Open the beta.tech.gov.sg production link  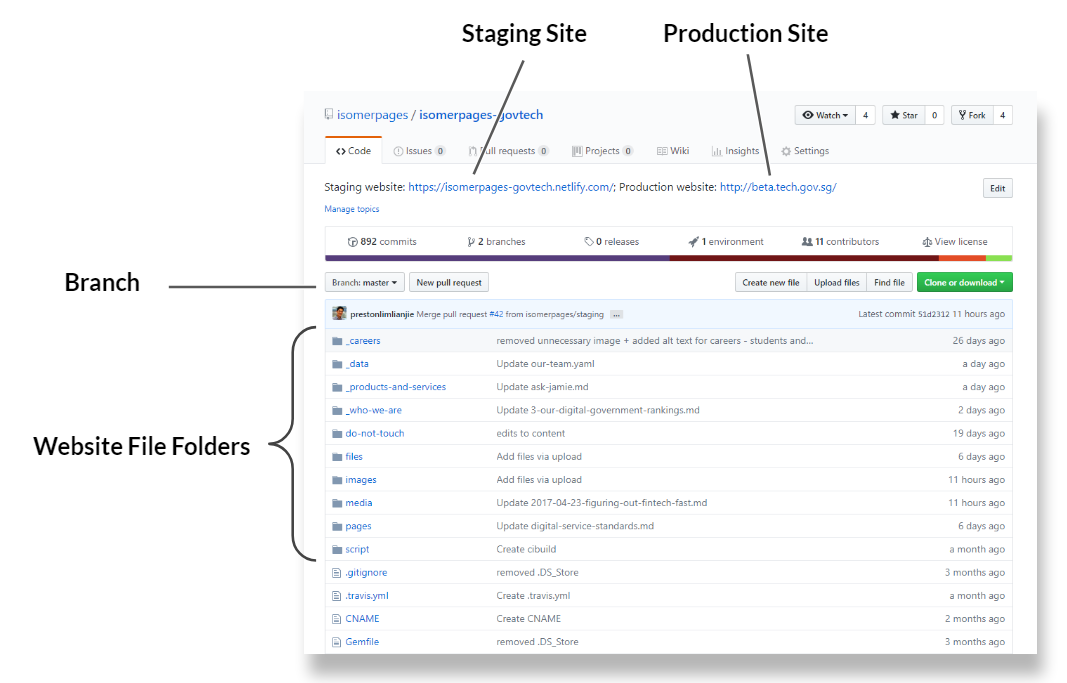click(777, 187)
